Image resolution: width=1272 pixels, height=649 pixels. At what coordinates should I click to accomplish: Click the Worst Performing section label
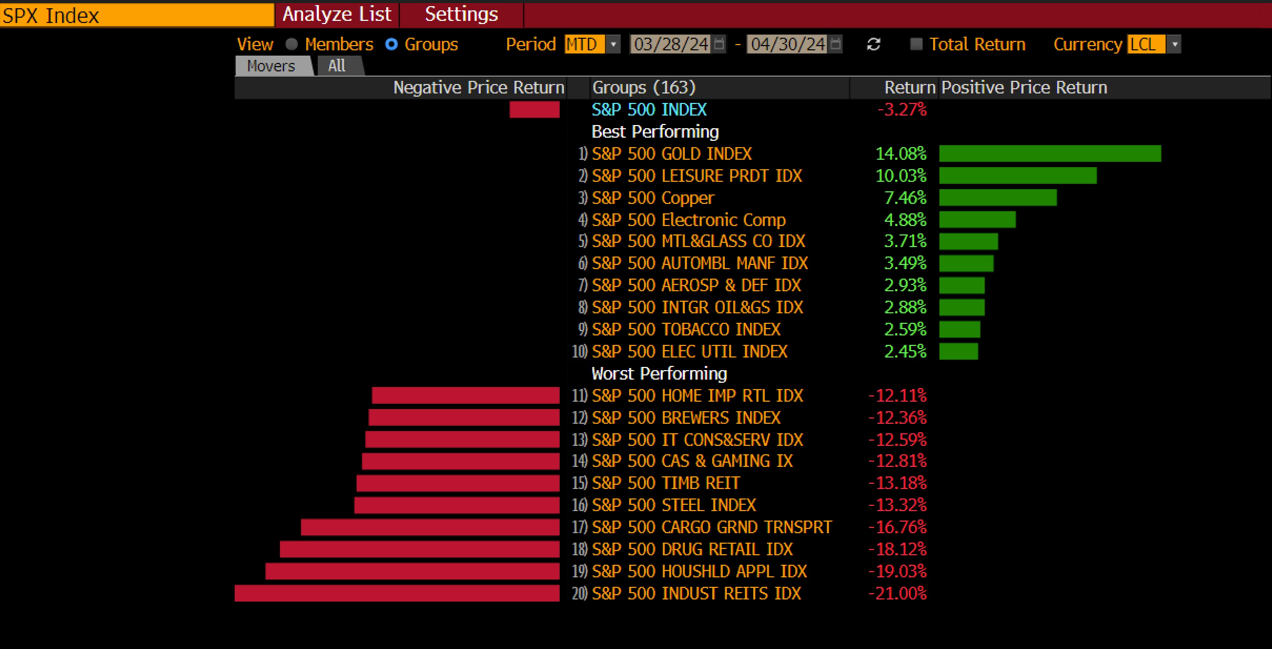point(659,374)
